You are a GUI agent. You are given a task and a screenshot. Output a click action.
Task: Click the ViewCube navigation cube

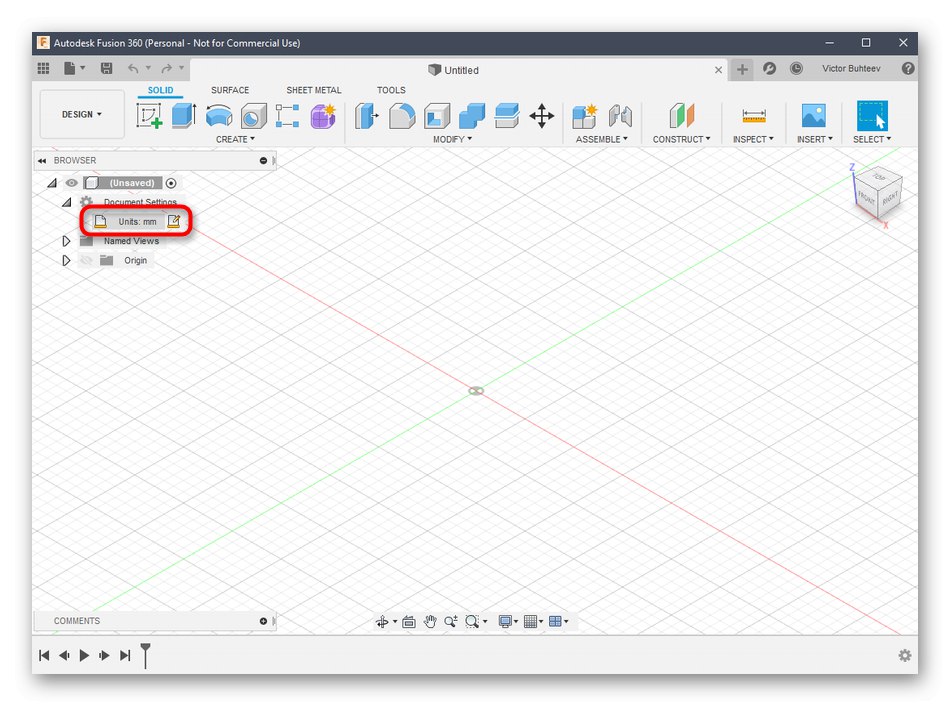point(878,195)
